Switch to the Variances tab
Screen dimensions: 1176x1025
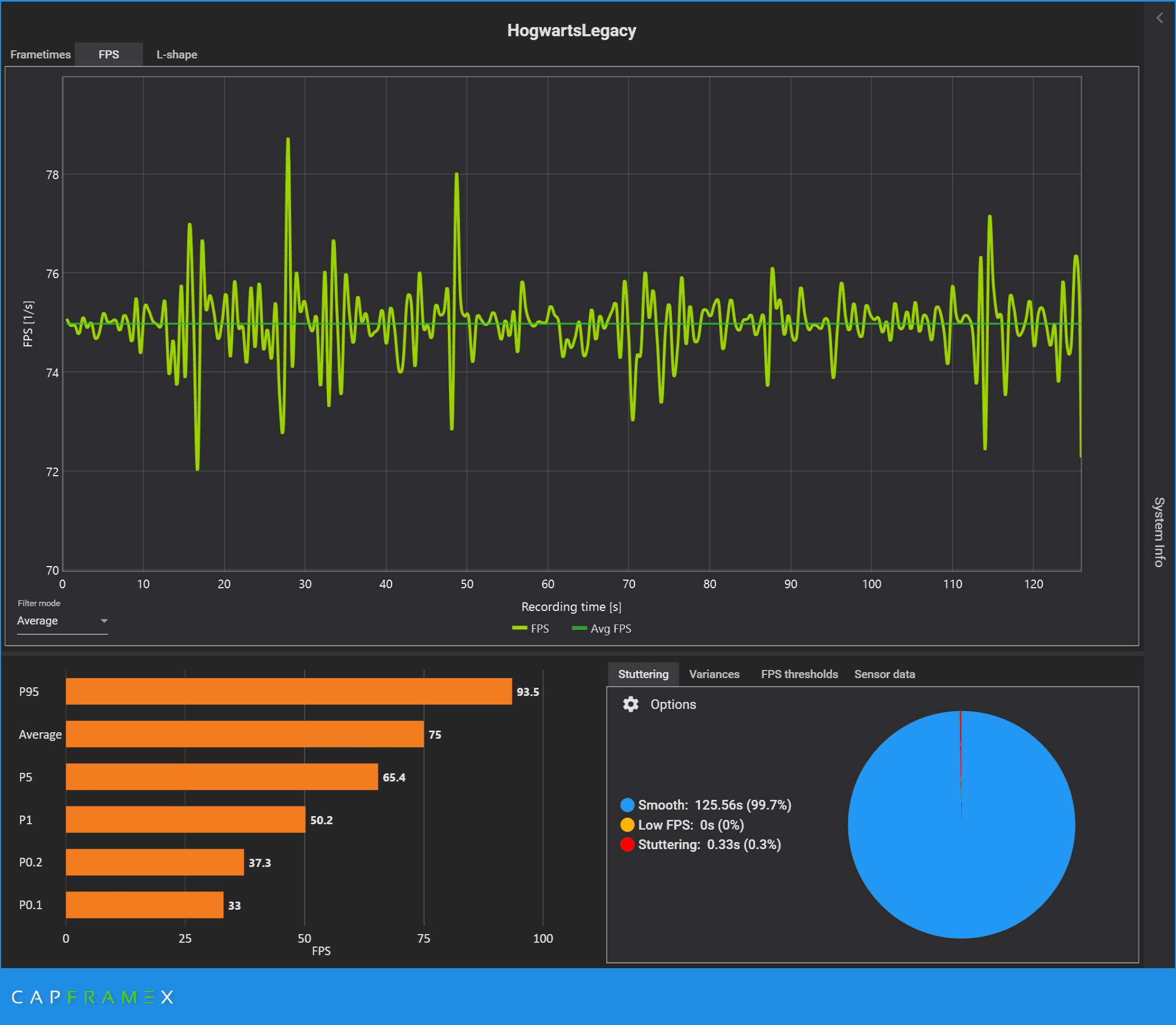(714, 674)
